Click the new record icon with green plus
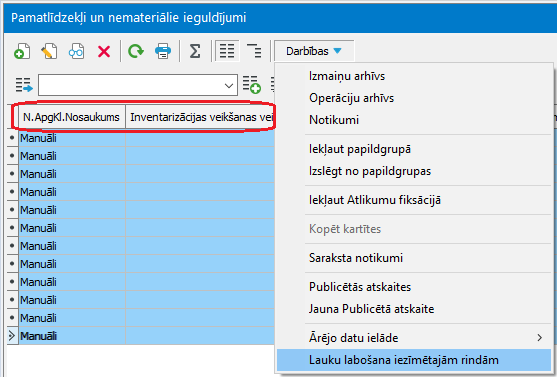This screenshot has height=377, width=557. 22,51
